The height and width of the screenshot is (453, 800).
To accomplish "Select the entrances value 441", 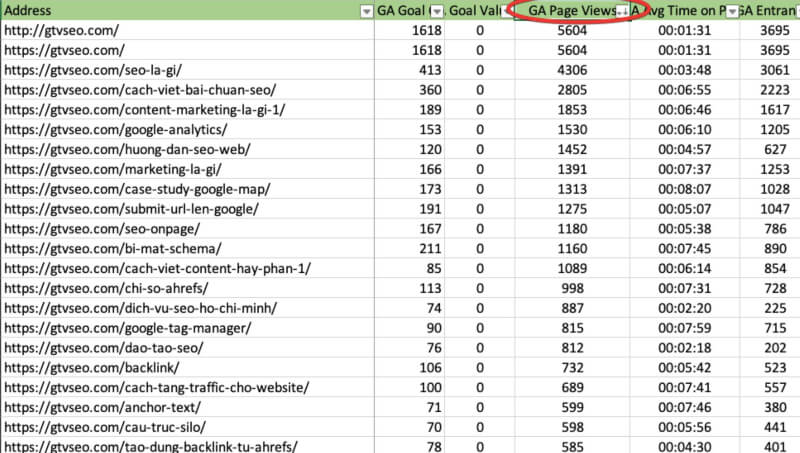I will 770,427.
